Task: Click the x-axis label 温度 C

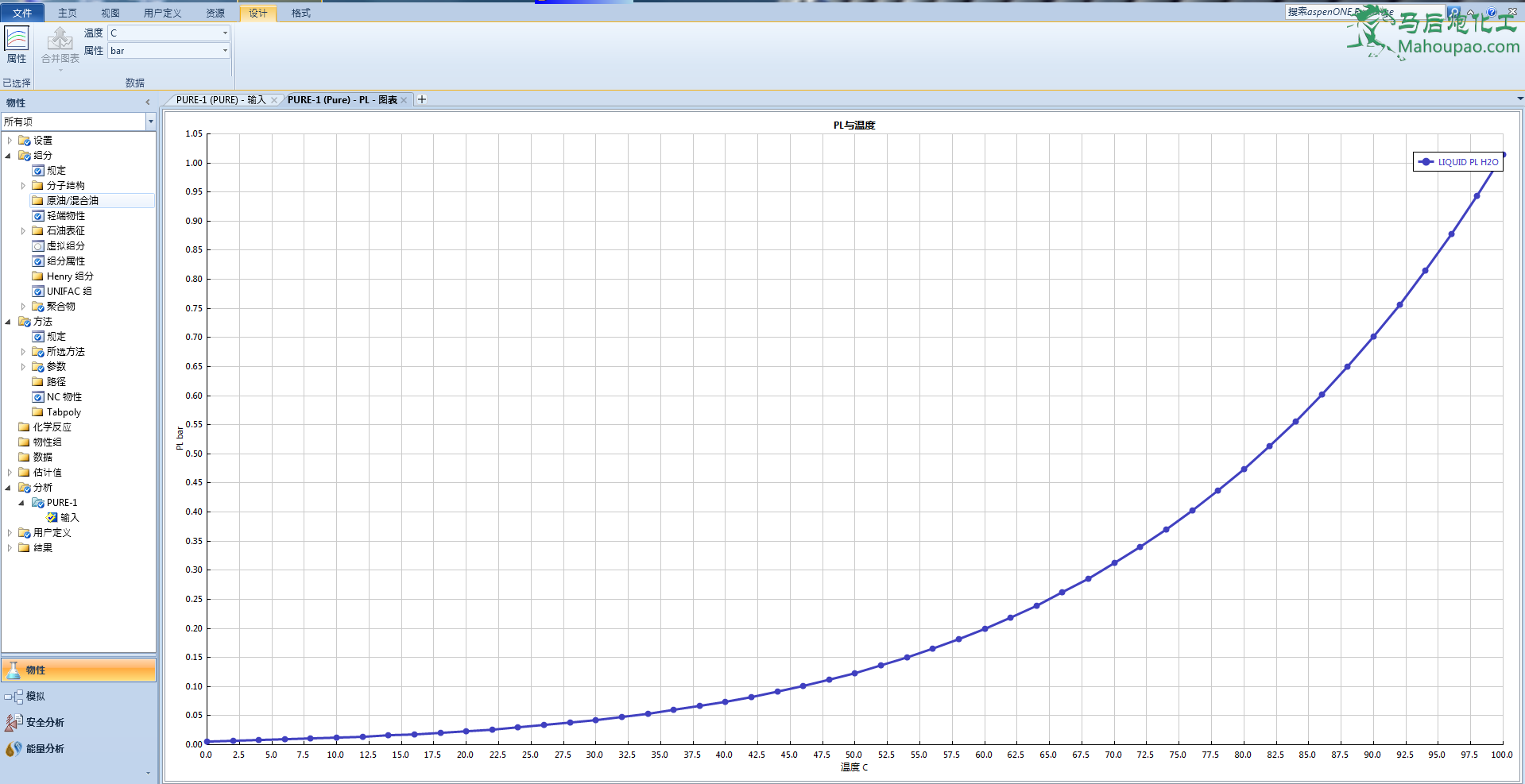Action: [x=854, y=767]
